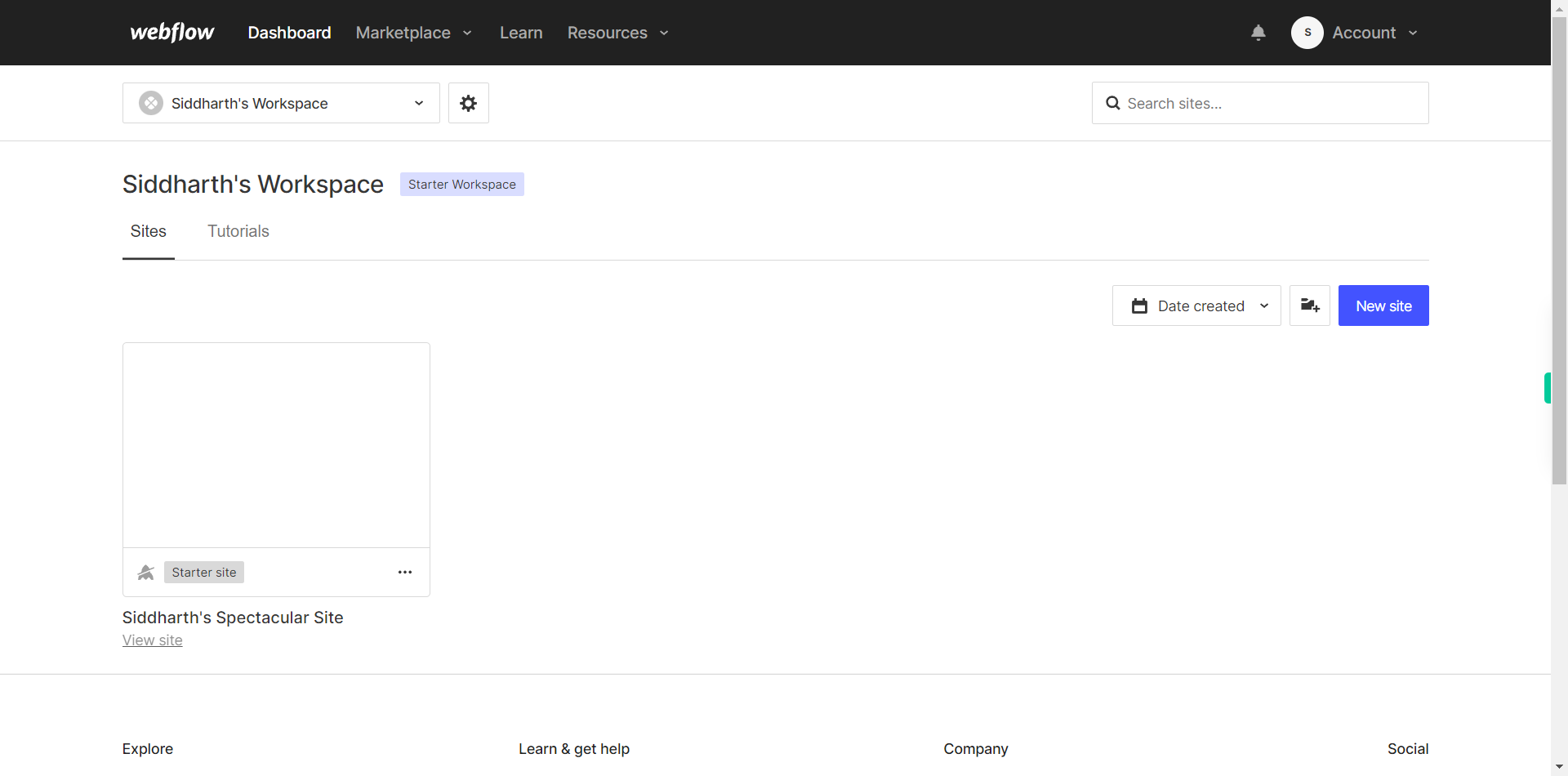This screenshot has width=1568, height=776.
Task: Click the Starter Workspace badge
Action: (462, 184)
